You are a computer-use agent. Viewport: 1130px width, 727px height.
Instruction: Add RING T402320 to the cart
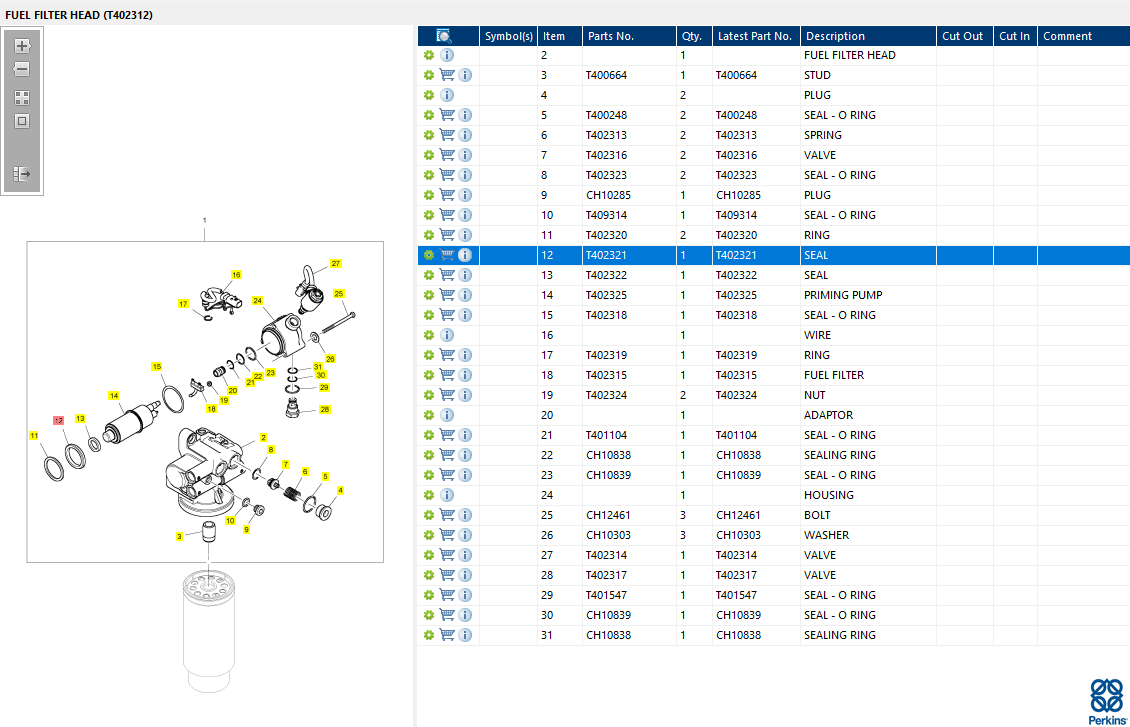pyautogui.click(x=447, y=235)
